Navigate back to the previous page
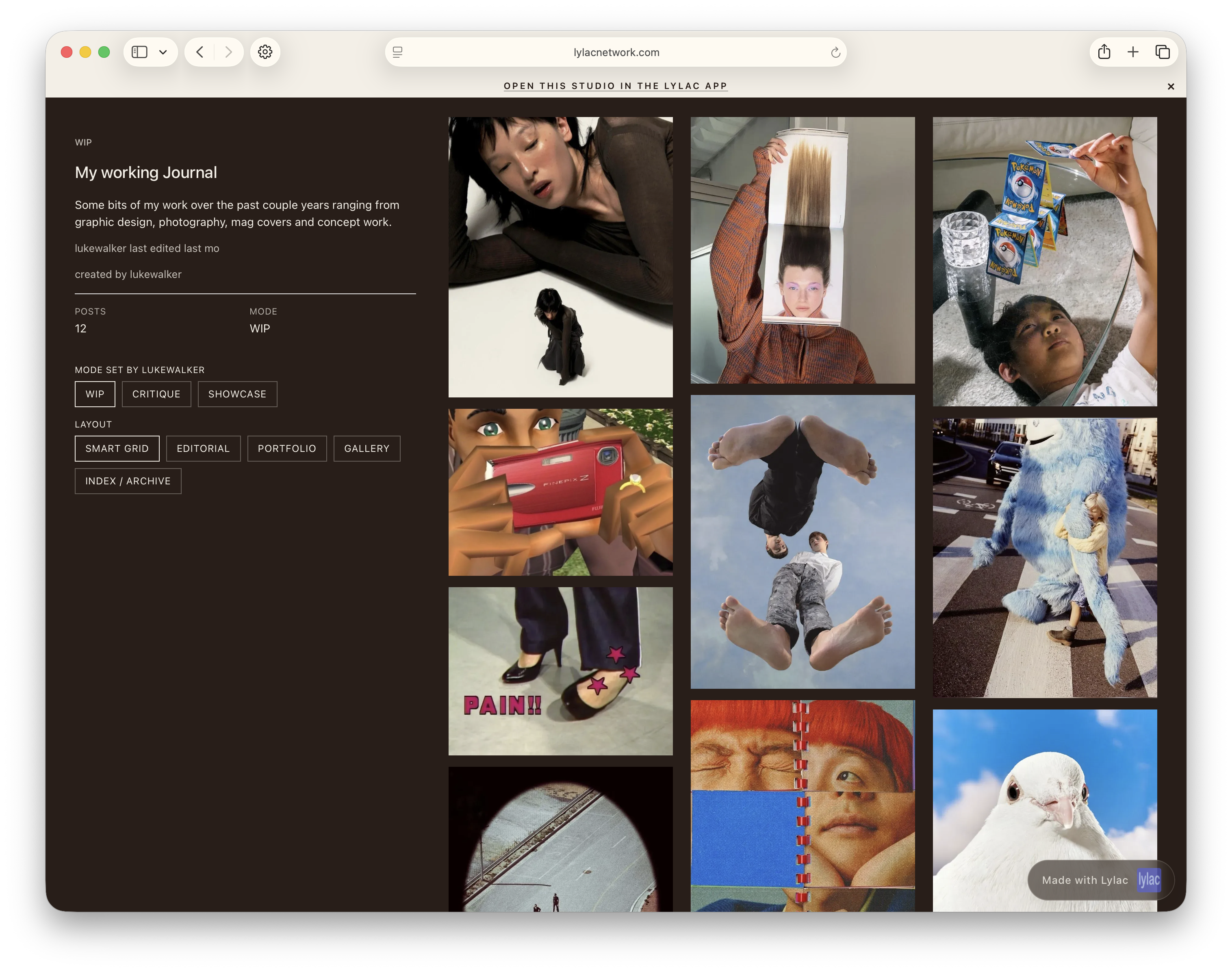Image resolution: width=1232 pixels, height=972 pixels. click(199, 52)
